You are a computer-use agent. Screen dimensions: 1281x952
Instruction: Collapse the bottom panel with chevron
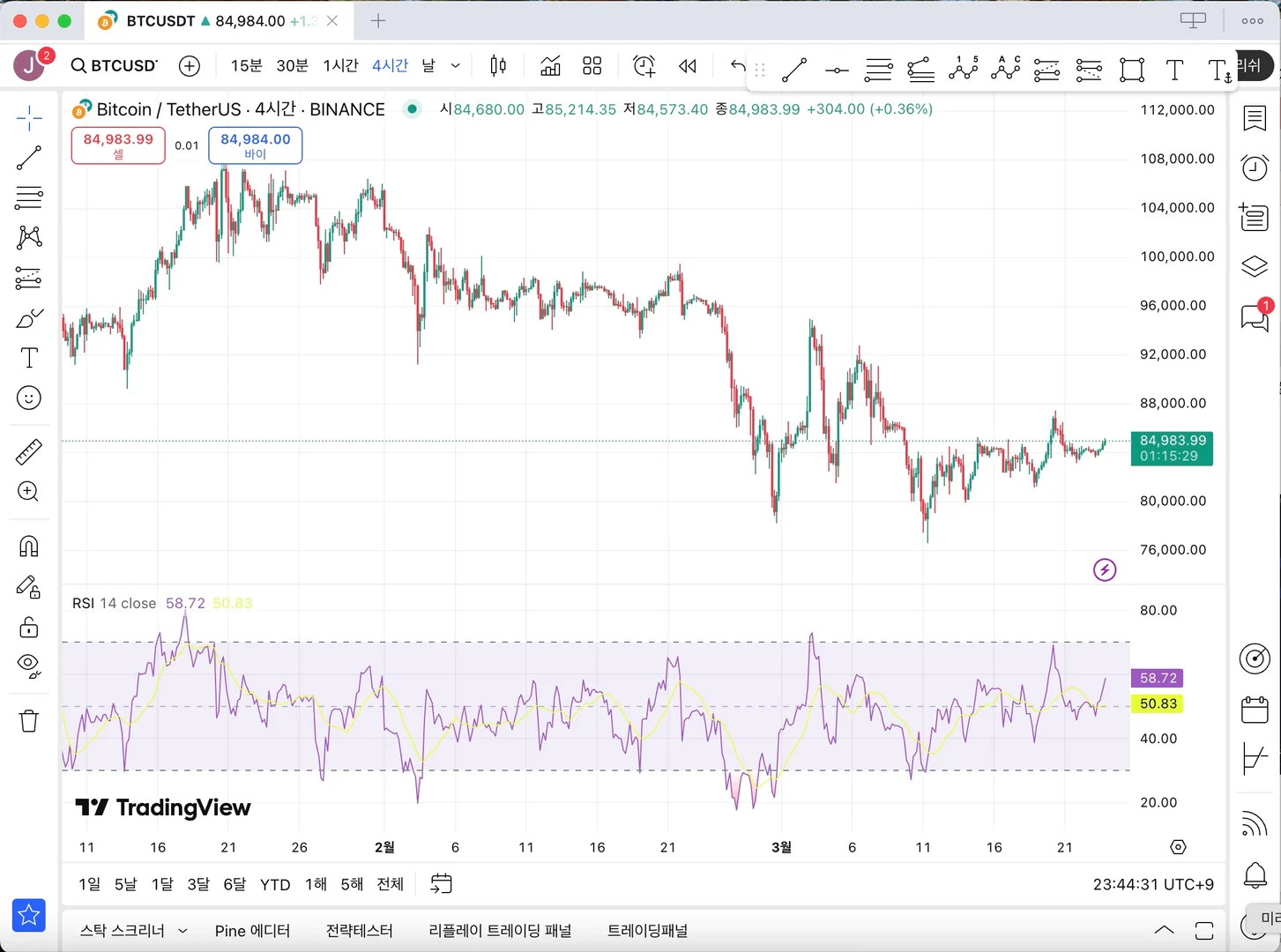tap(1164, 930)
